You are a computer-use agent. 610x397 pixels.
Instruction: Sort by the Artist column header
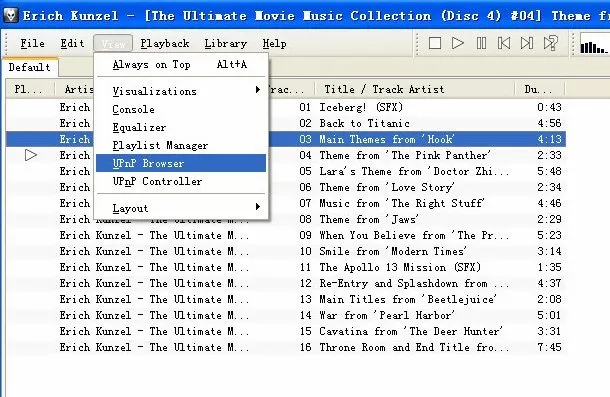[x=75, y=89]
